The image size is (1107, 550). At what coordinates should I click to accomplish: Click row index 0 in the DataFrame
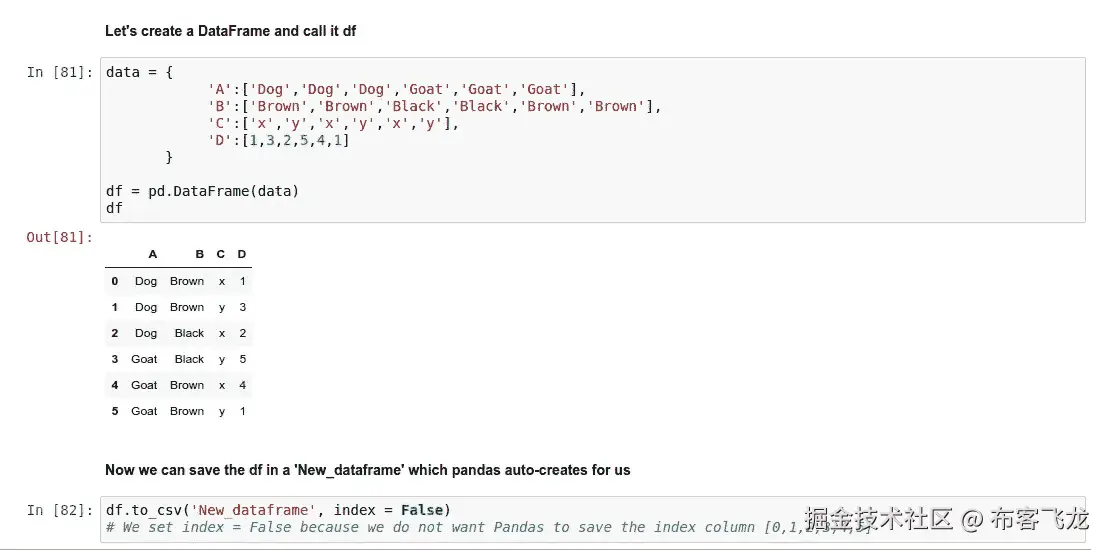(x=115, y=281)
